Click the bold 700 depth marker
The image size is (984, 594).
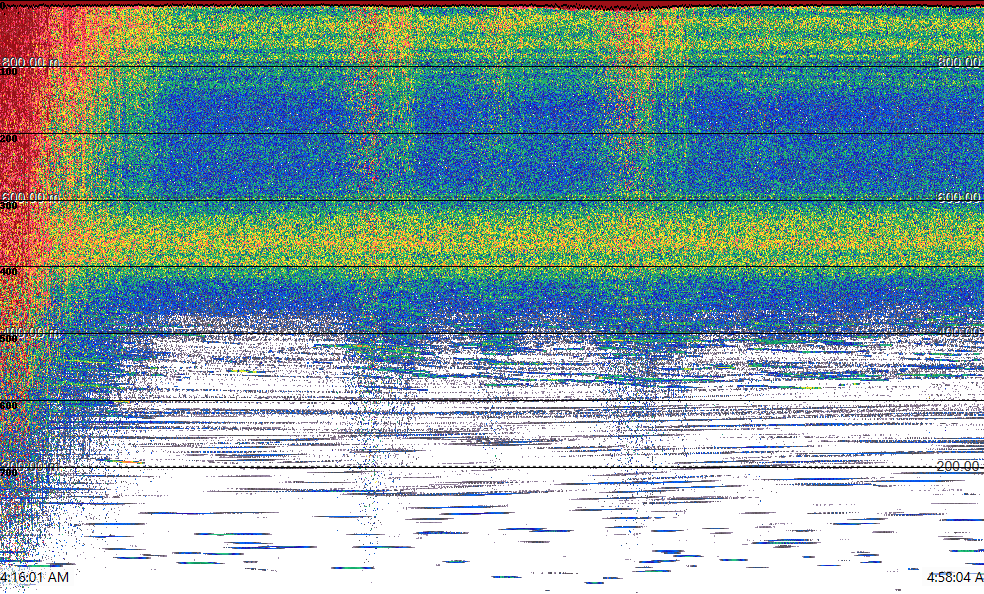click(9, 472)
